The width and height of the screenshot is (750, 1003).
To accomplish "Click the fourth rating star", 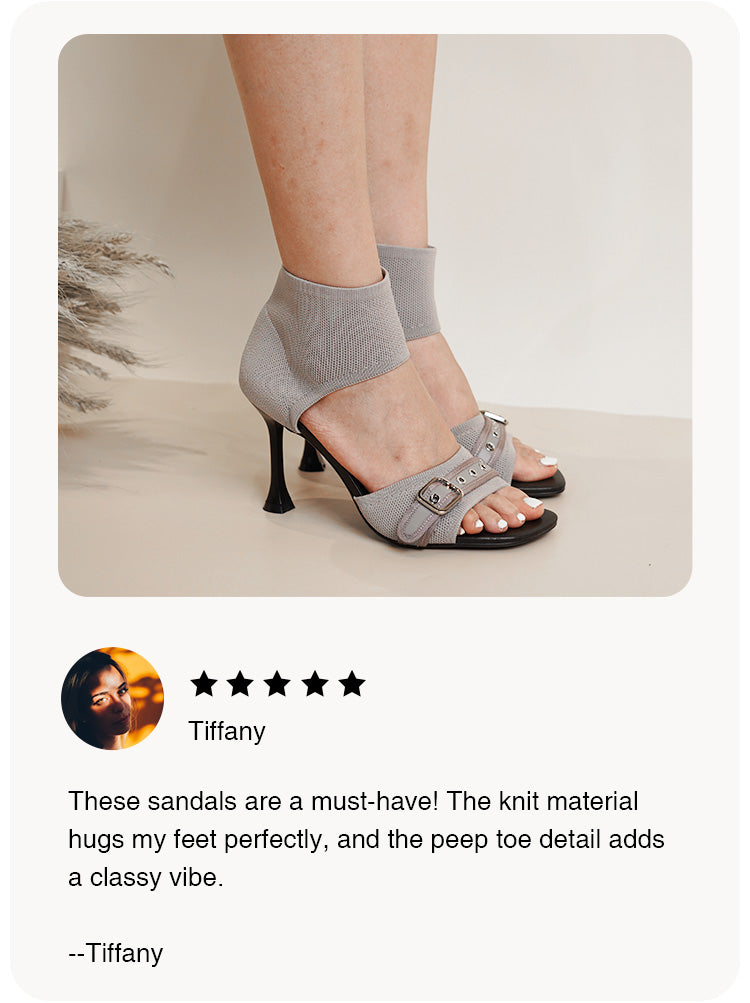I will [315, 684].
